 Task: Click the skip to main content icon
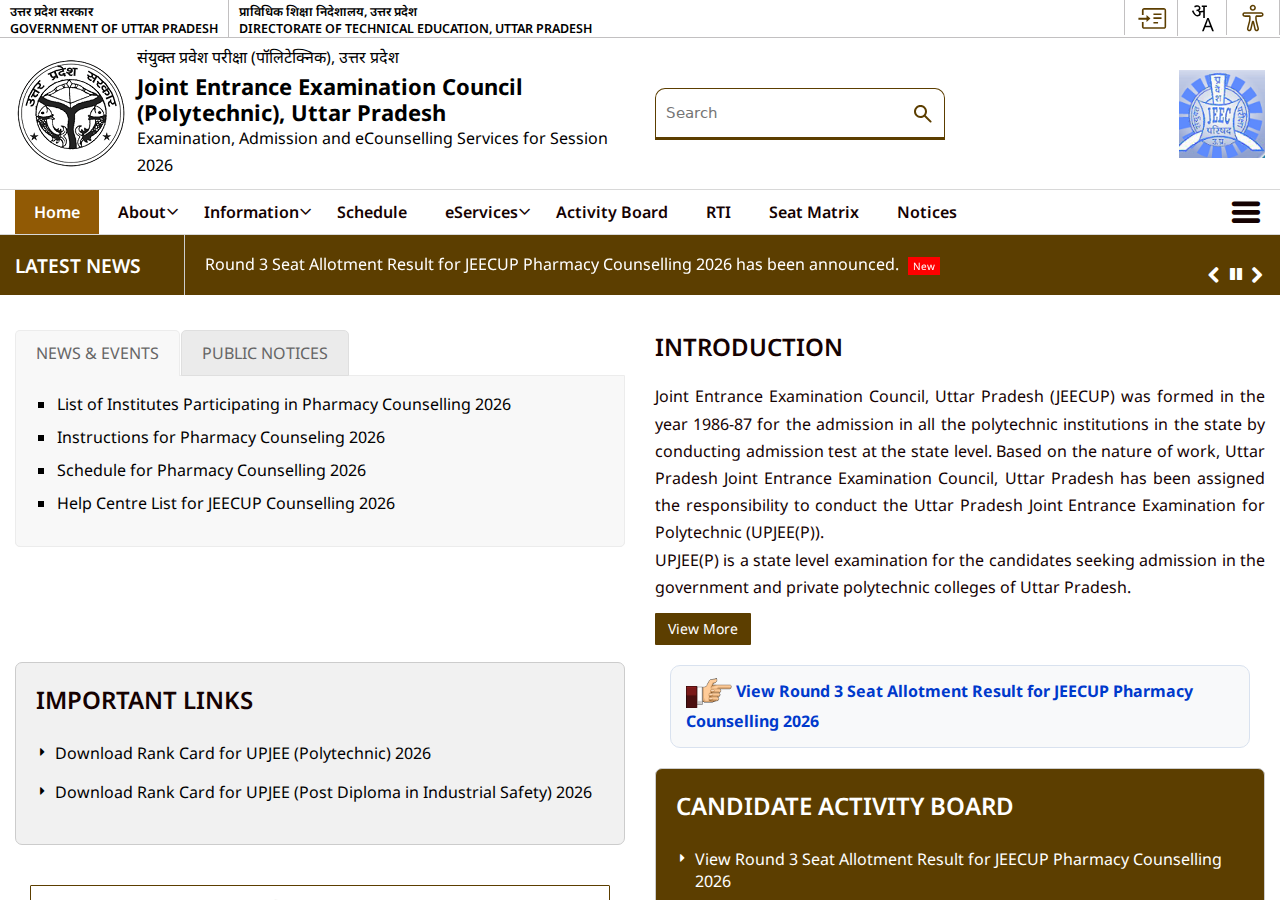1152,18
